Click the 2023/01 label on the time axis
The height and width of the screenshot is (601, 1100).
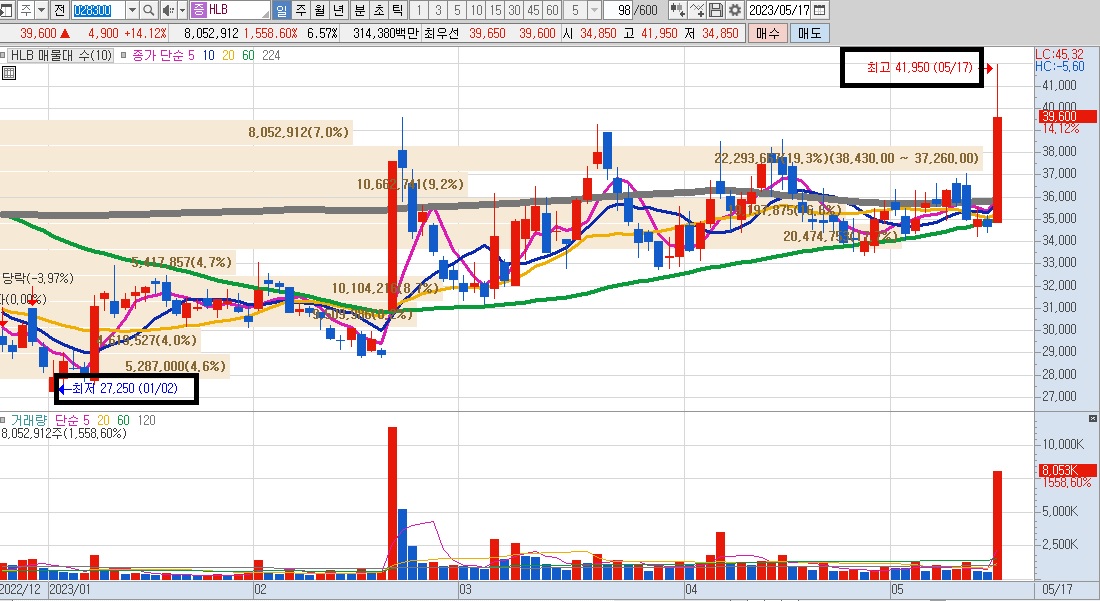pos(70,590)
